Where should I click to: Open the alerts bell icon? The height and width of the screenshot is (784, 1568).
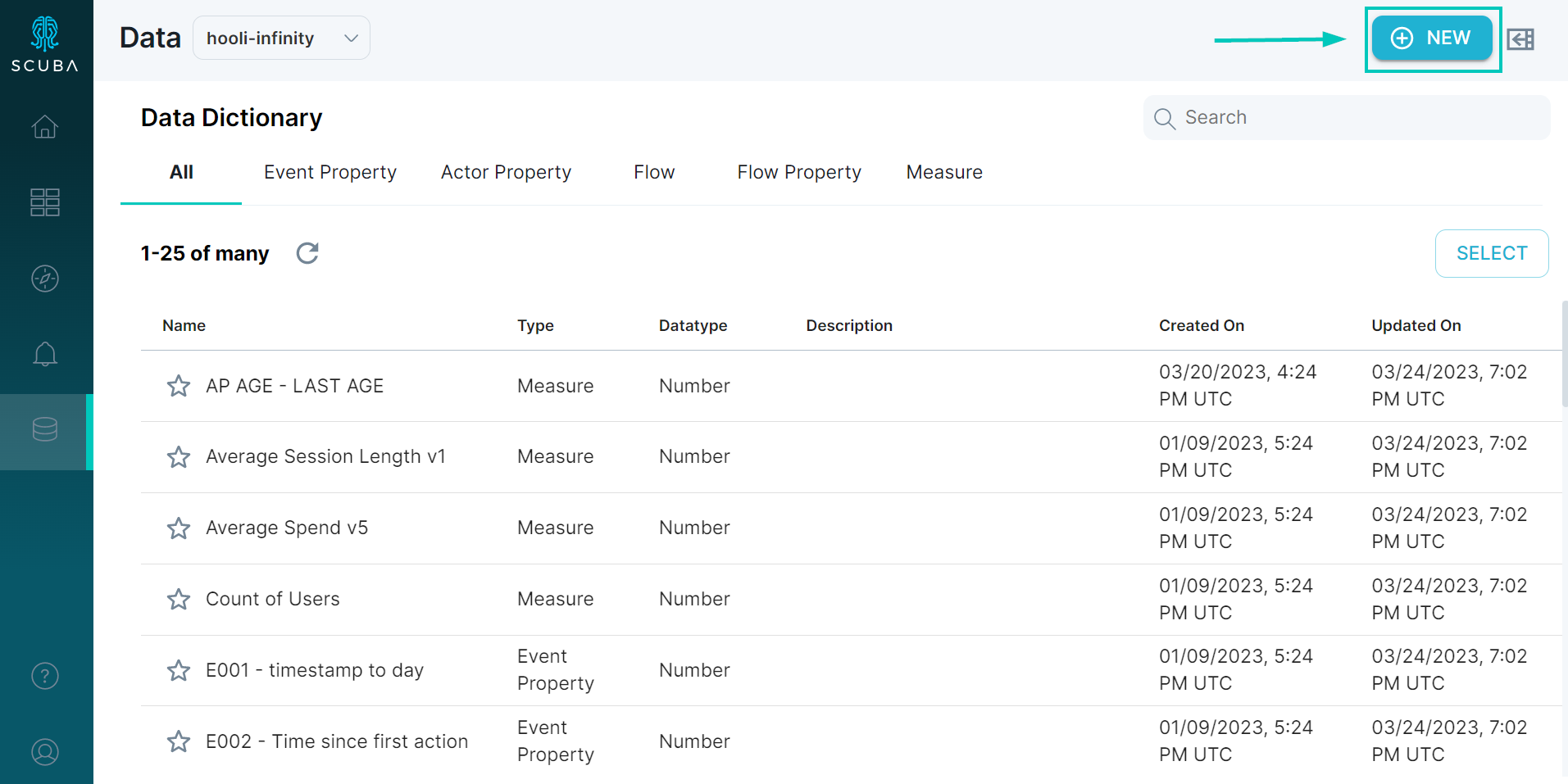[45, 354]
